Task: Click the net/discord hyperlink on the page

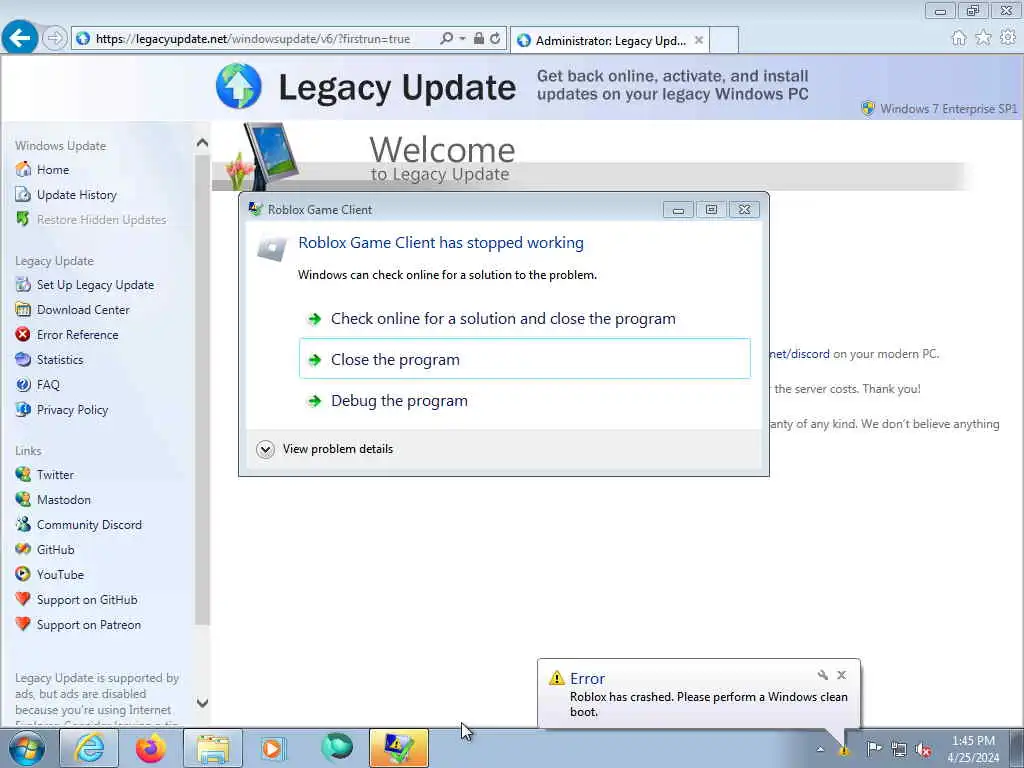Action: 799,354
